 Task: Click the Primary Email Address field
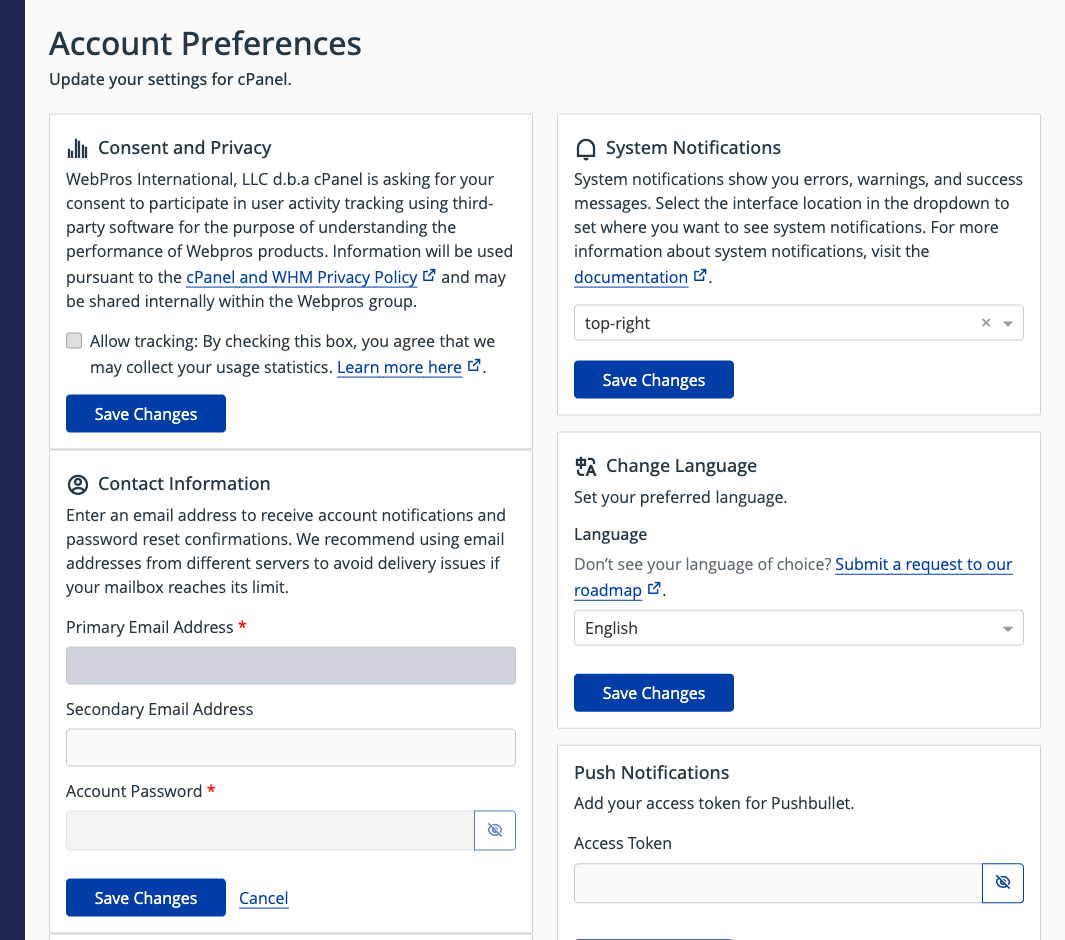click(291, 666)
